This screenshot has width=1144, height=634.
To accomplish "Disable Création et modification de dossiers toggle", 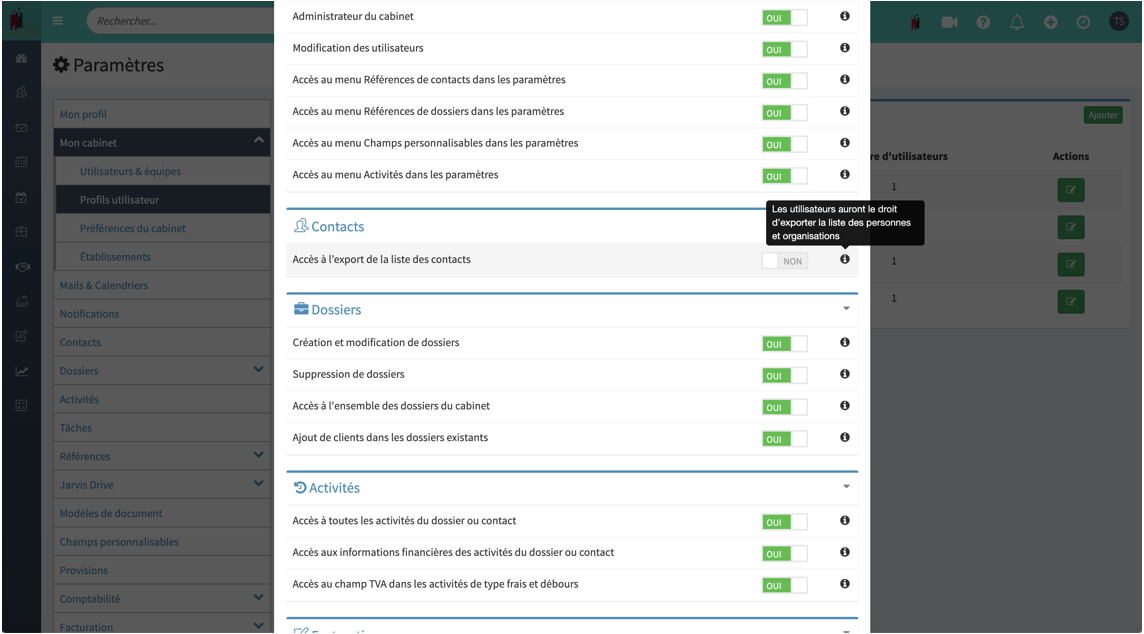I will [x=784, y=344].
